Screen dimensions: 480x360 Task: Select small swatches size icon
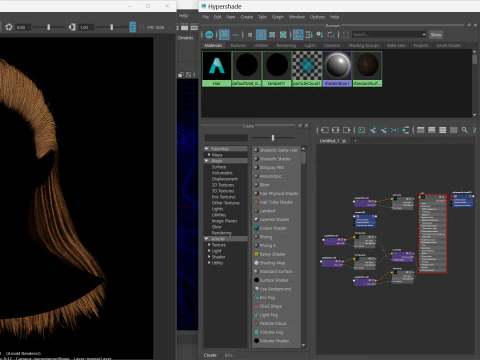250,34
